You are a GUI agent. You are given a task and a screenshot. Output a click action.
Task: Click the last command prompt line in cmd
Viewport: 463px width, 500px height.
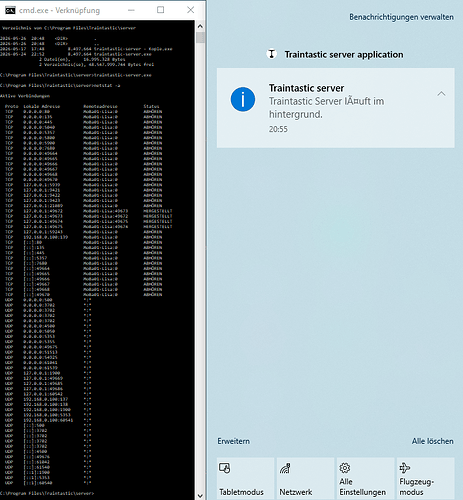(47, 493)
